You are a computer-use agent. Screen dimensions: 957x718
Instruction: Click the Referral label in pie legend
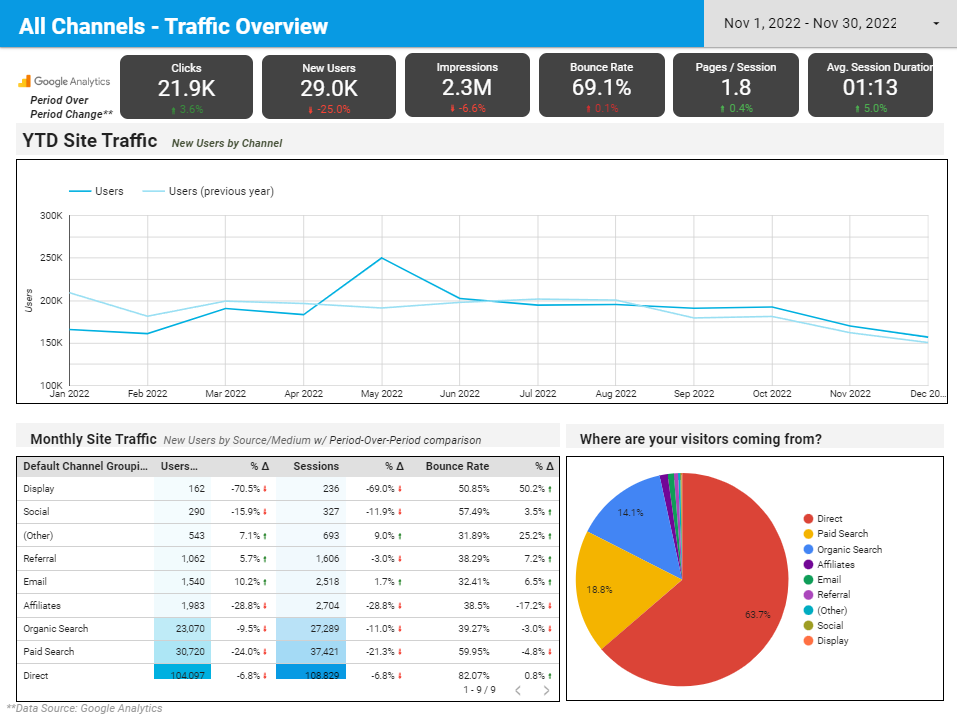834,595
